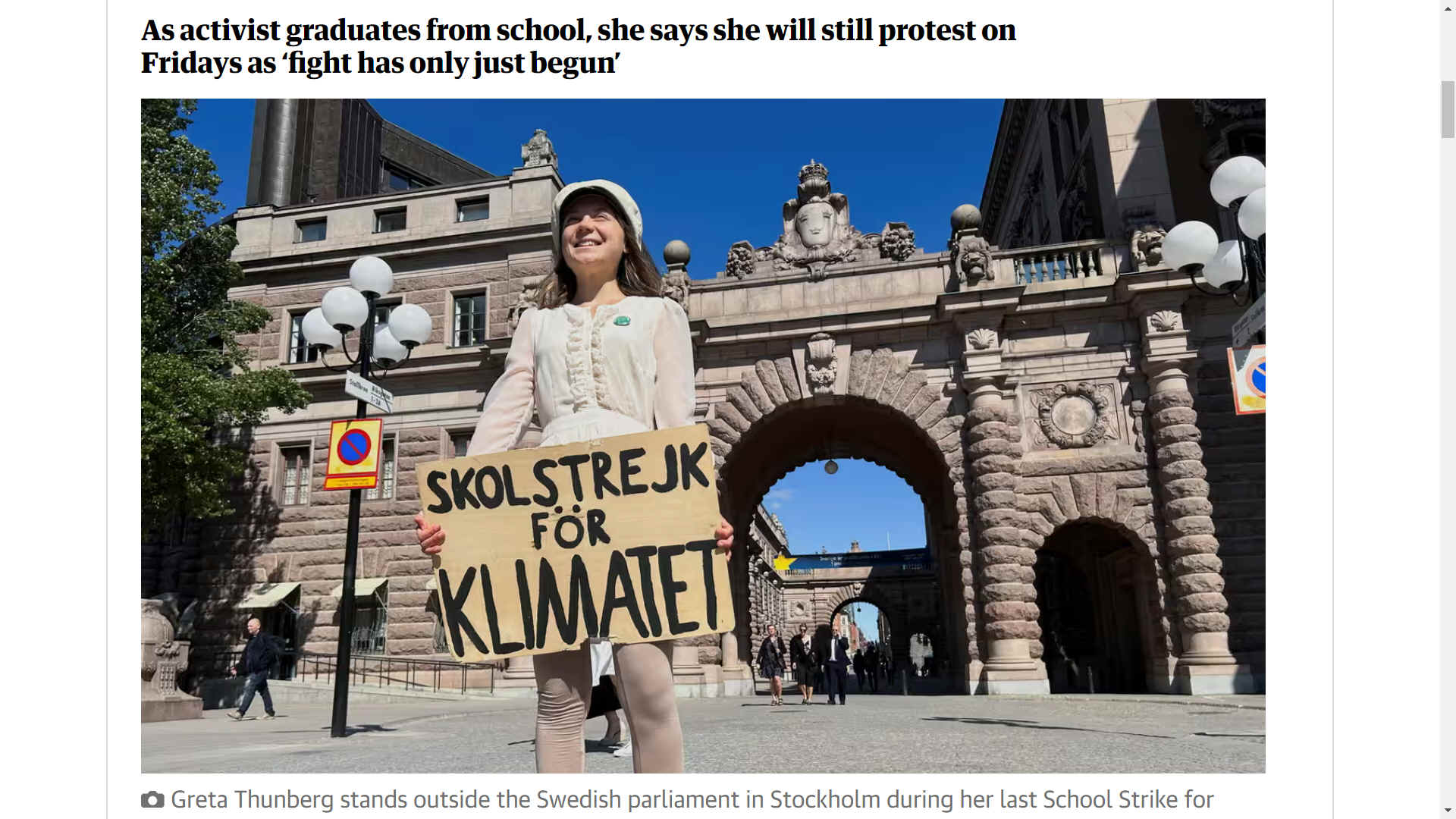Click the blue banner with yellow star in archway
The height and width of the screenshot is (819, 1456).
pos(851,562)
